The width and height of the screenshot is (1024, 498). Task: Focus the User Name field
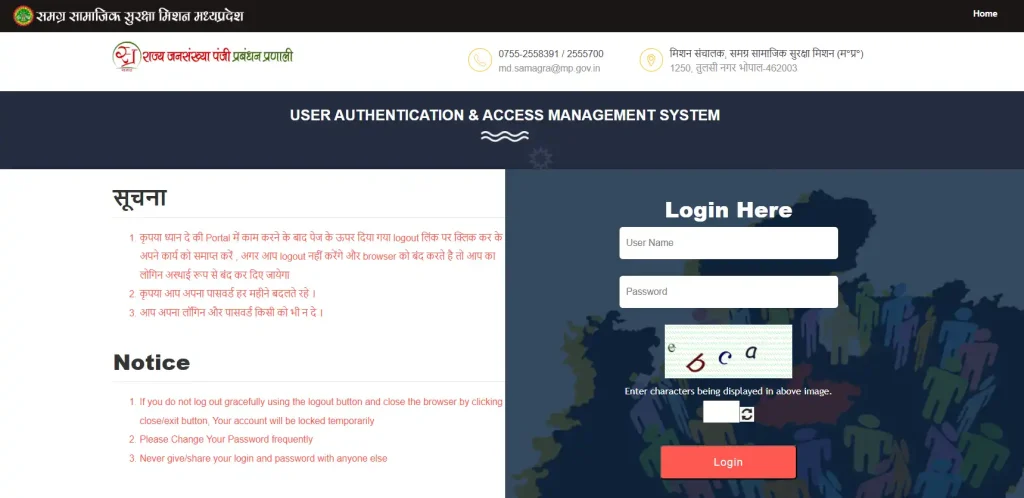point(728,243)
